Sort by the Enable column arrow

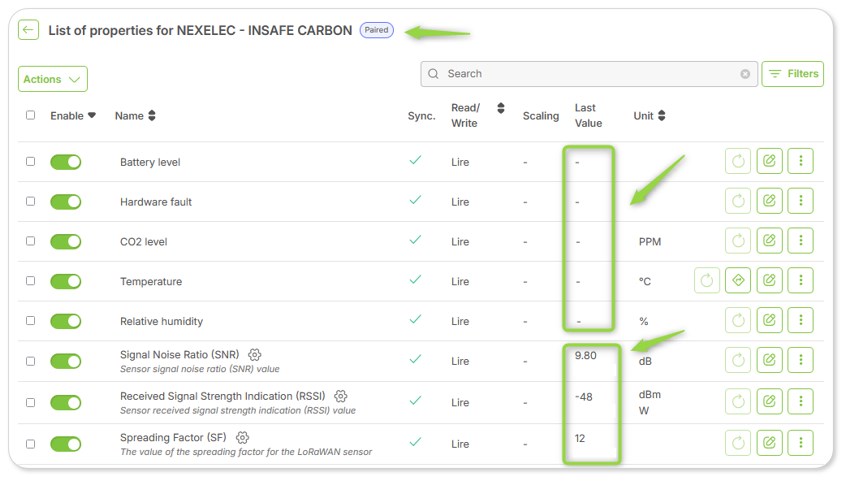(92, 115)
